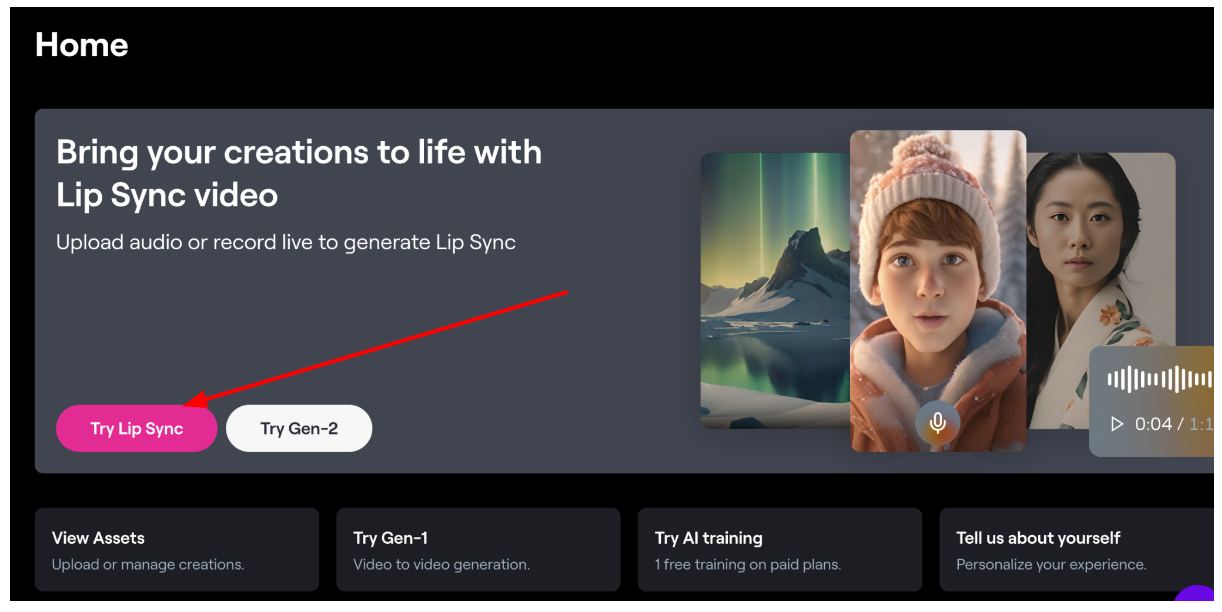Open the View Assets card
This screenshot has width=1222, height=612.
[x=177, y=549]
